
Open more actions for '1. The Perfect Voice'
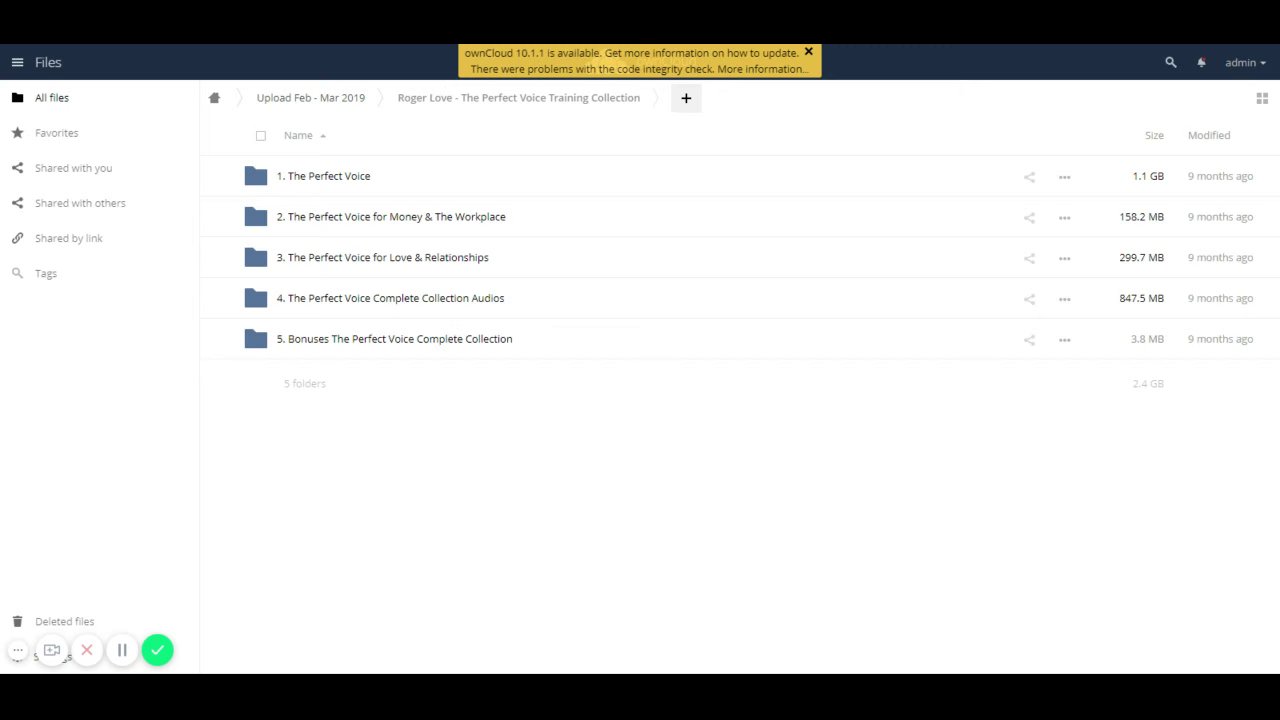1064,177
